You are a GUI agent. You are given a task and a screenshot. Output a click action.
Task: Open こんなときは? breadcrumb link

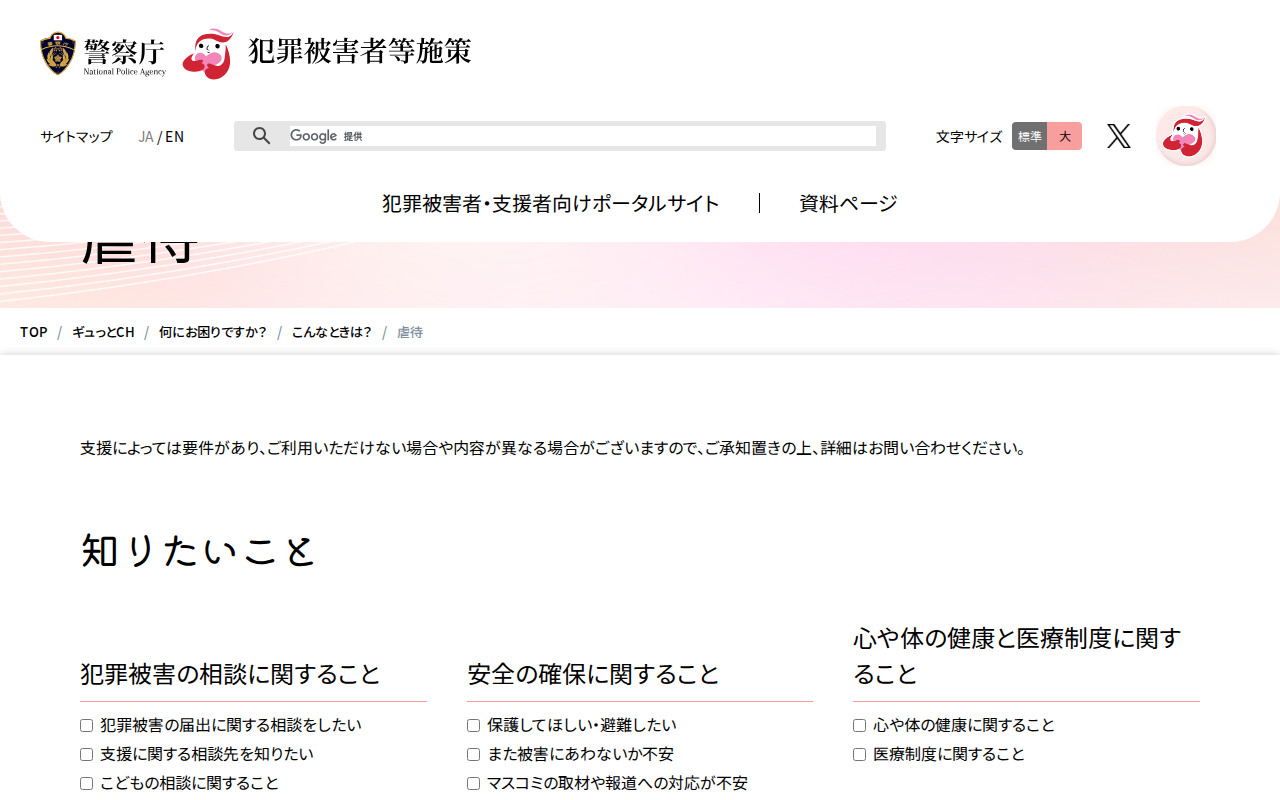coord(332,332)
